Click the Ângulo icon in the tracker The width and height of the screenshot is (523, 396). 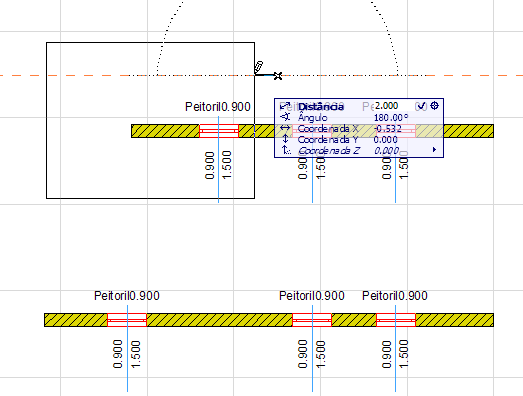coord(285,117)
